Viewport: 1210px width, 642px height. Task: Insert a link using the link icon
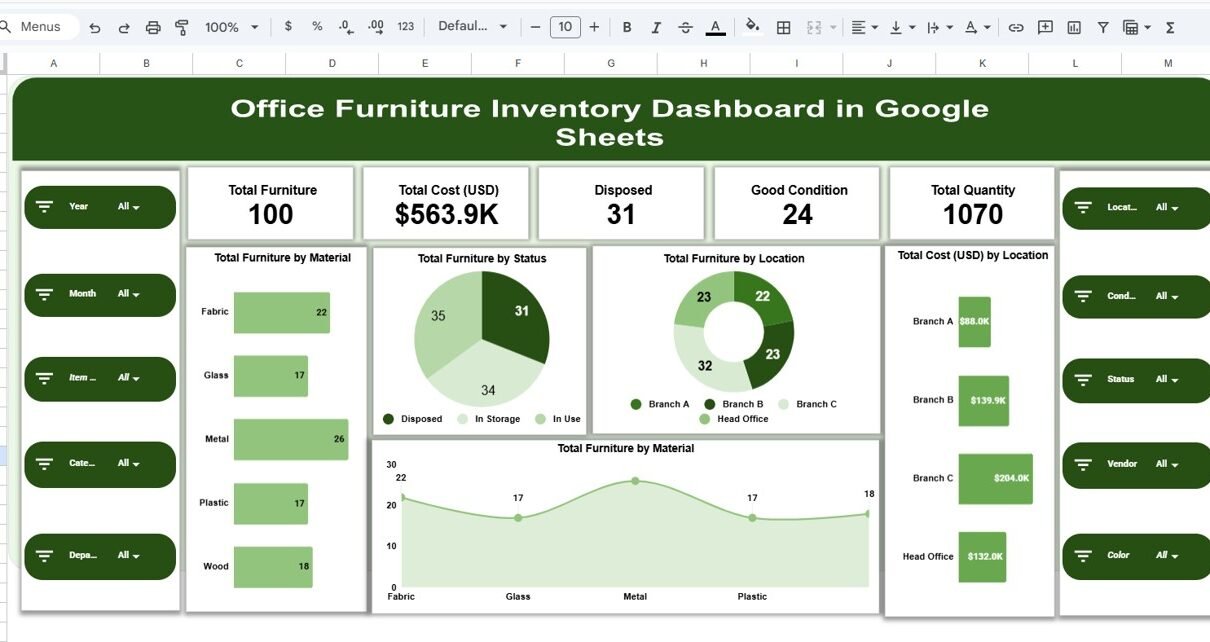[x=1016, y=27]
